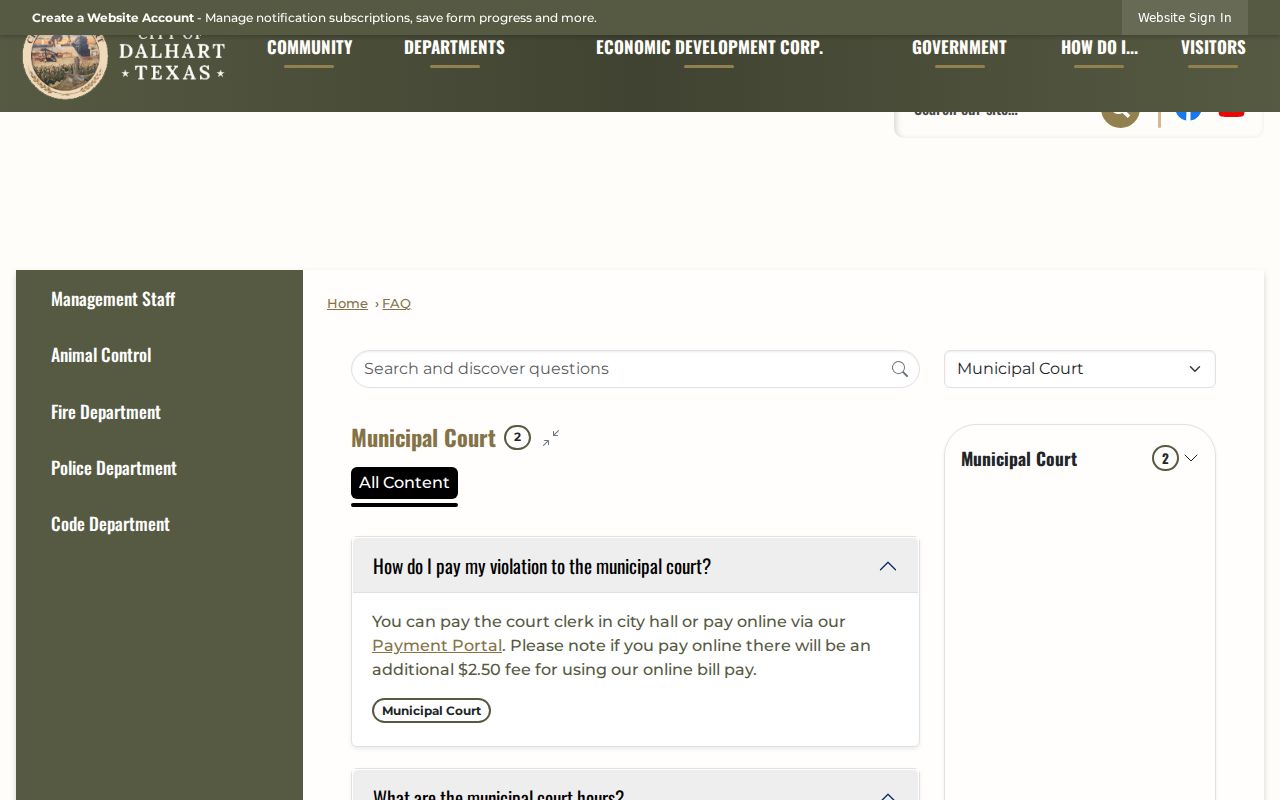Open the Visitors menu
Viewport: 1280px width, 800px height.
tap(1213, 48)
